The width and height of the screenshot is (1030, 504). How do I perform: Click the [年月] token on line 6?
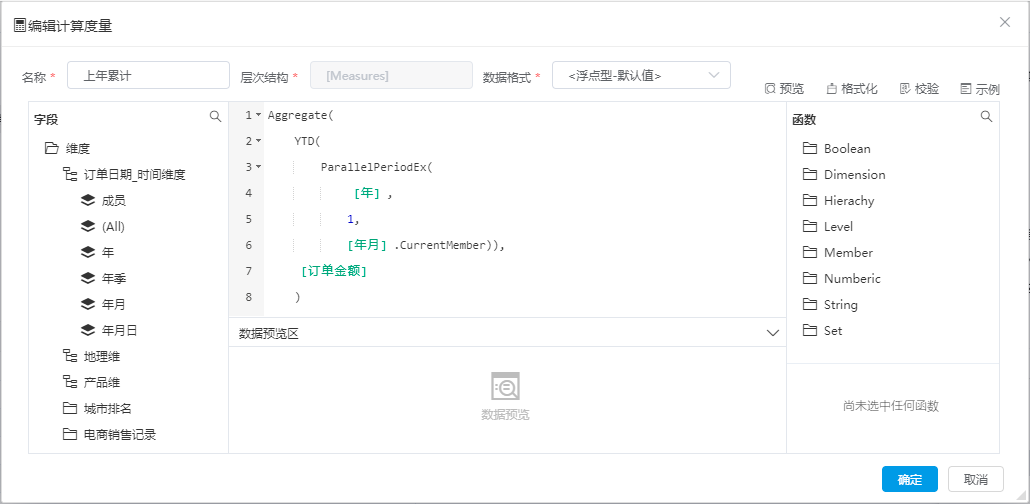[367, 245]
